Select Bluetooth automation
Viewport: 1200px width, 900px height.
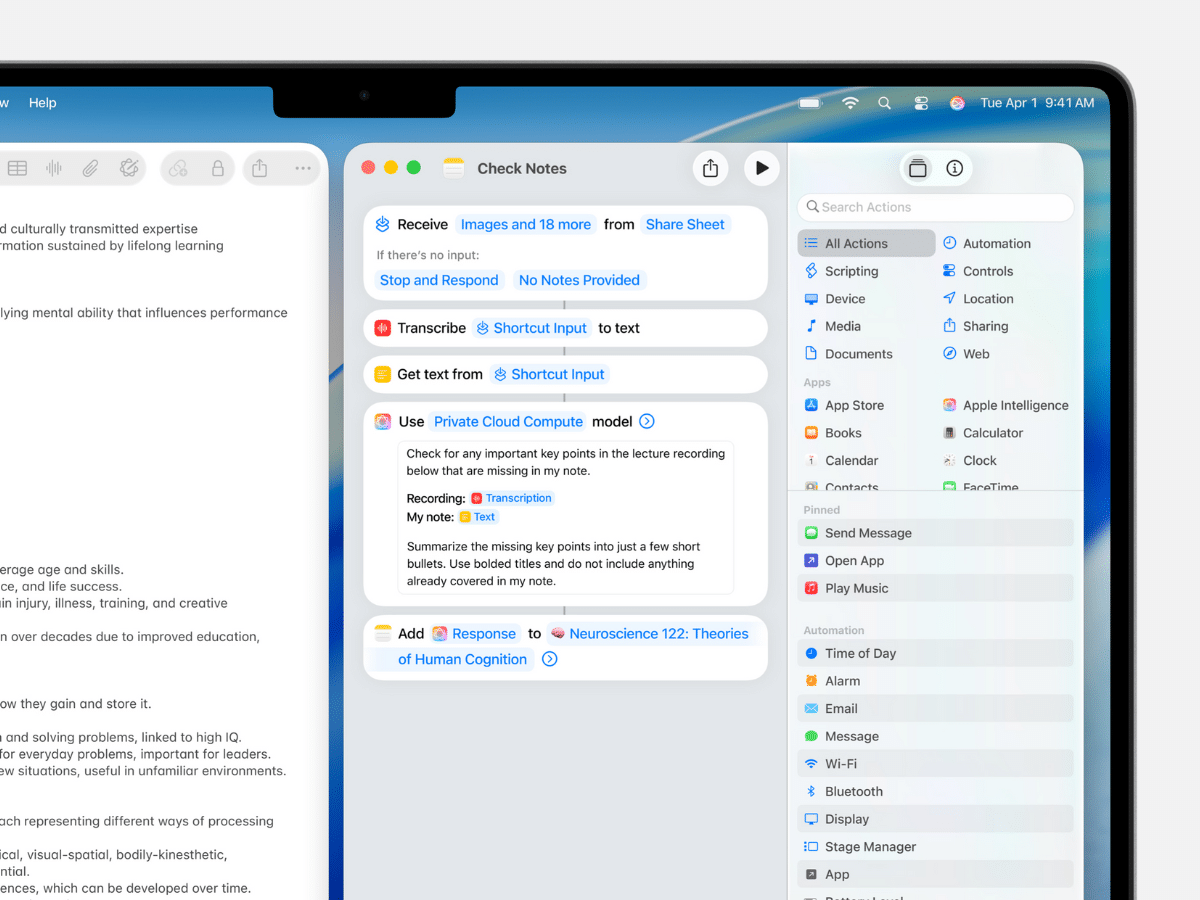coord(935,792)
